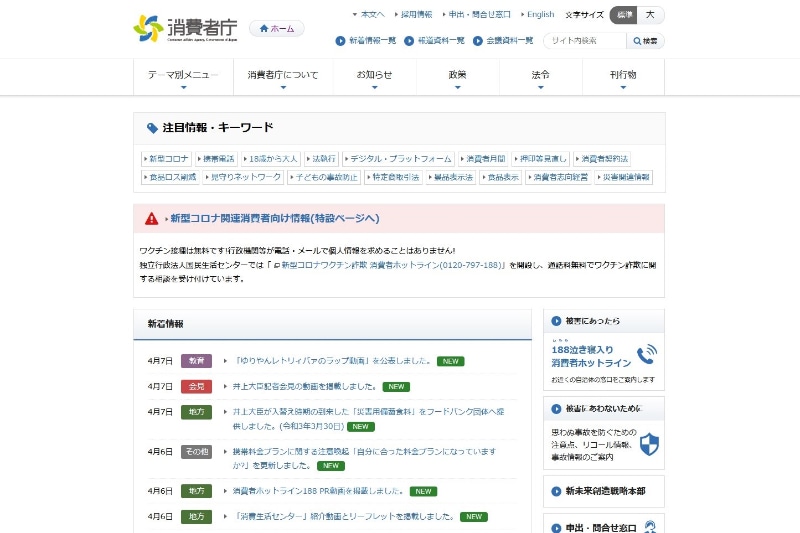Open 188泣き寝入り 消費者ホットライン banner
The width and height of the screenshot is (800, 533).
(604, 362)
